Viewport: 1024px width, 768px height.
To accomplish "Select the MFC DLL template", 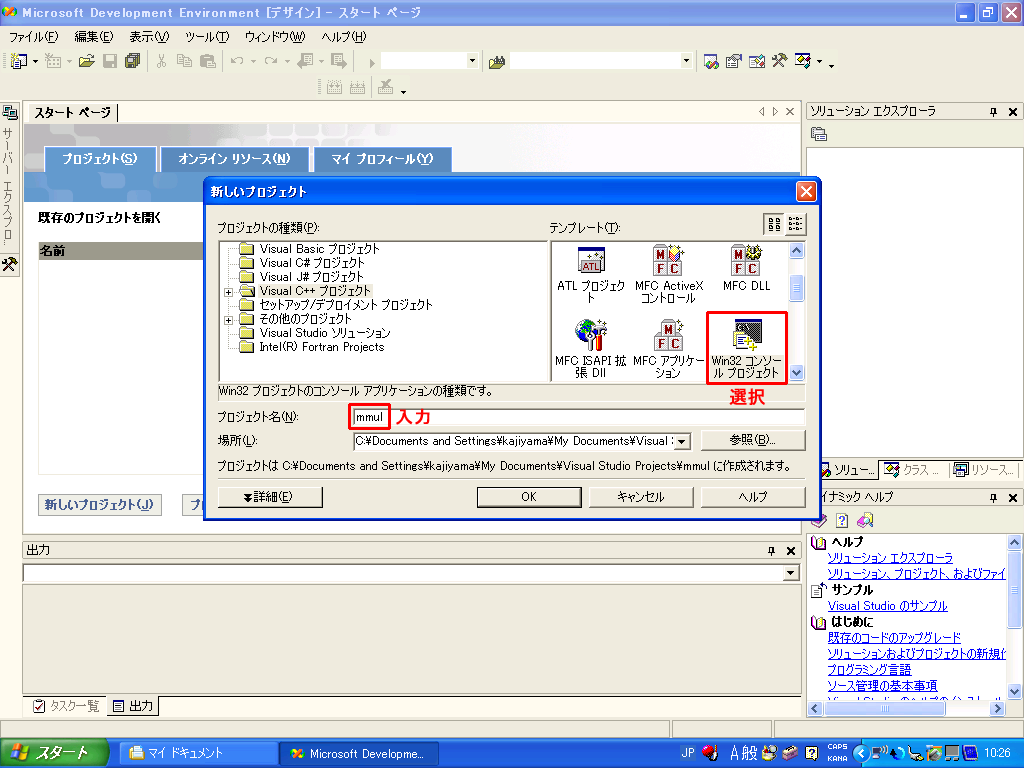I will tap(746, 268).
